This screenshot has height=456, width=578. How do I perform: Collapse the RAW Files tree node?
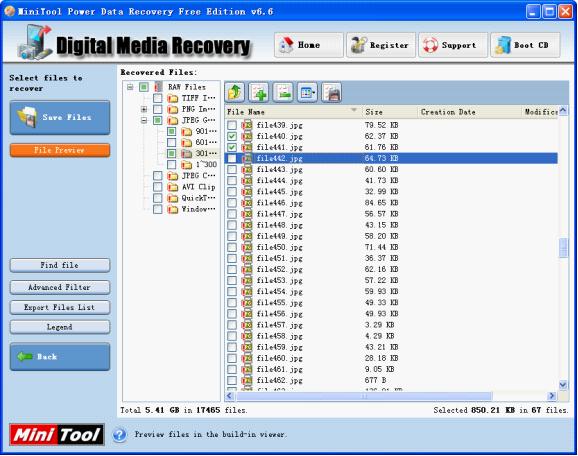[x=130, y=87]
